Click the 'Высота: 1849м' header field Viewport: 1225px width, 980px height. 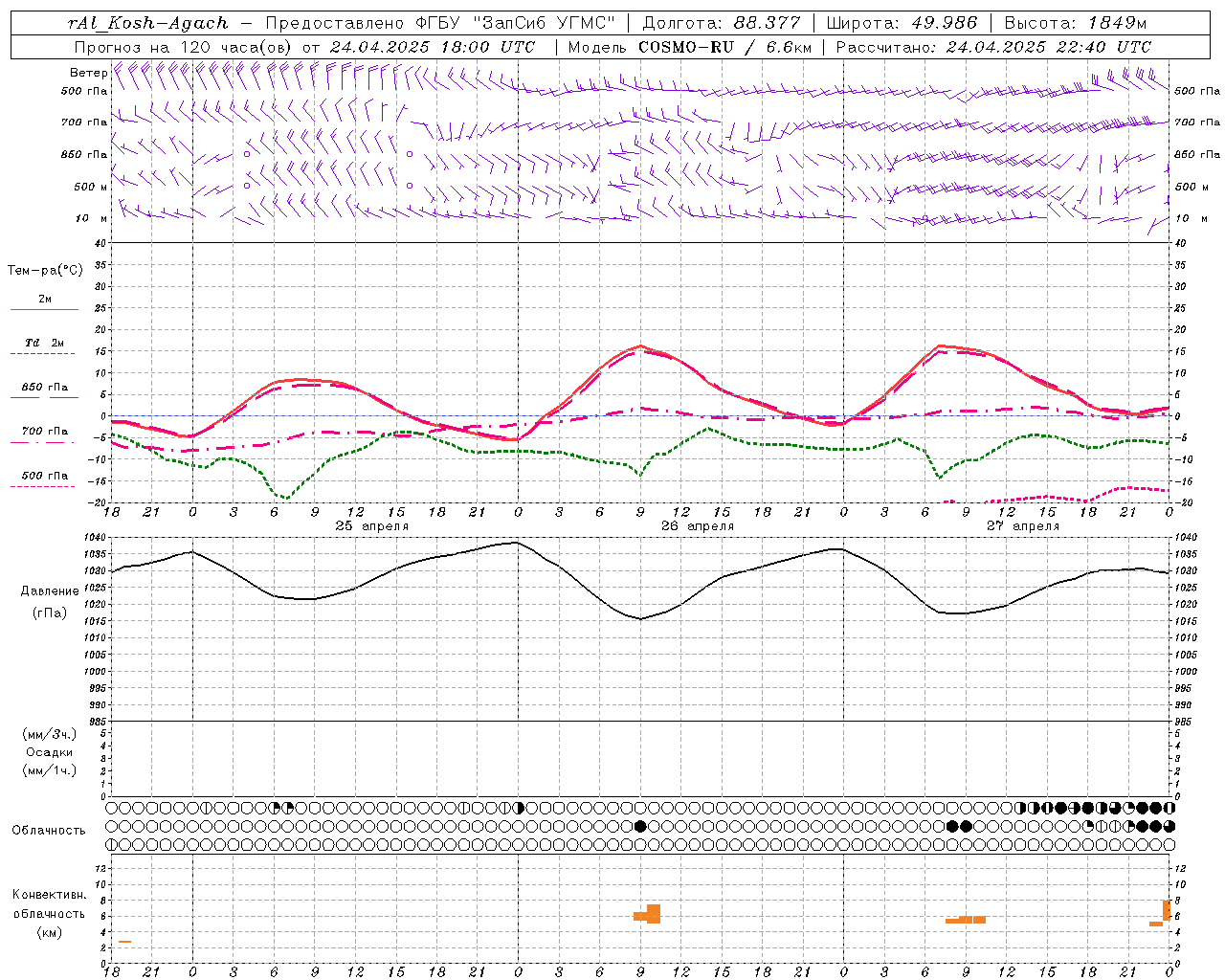pyautogui.click(x=1075, y=23)
